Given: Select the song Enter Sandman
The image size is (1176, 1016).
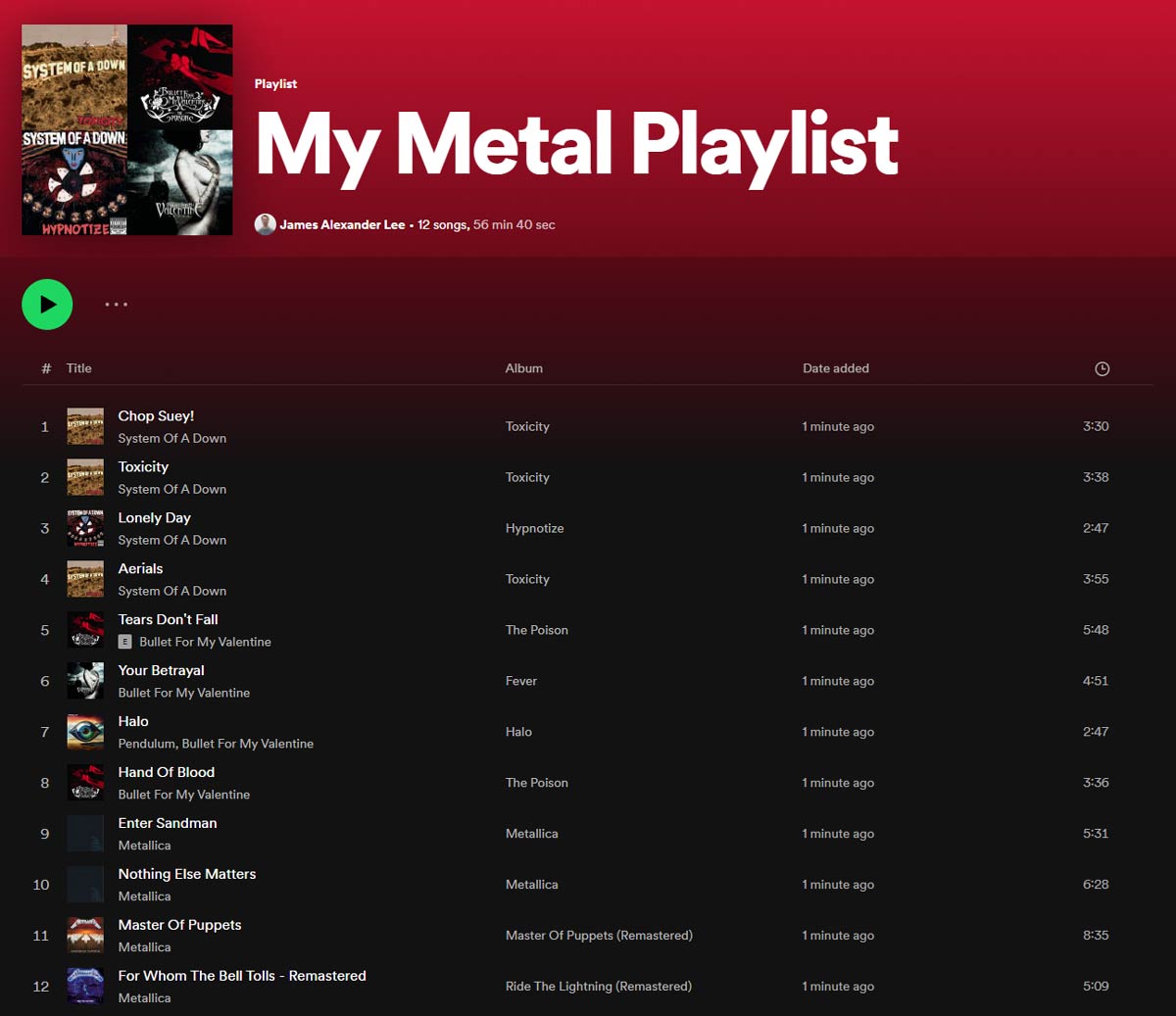Looking at the screenshot, I should pos(167,823).
